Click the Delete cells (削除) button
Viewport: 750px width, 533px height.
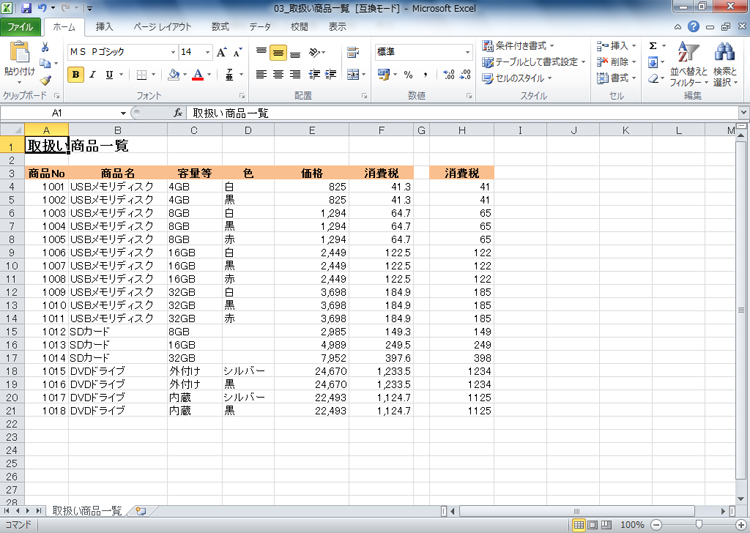(x=616, y=62)
